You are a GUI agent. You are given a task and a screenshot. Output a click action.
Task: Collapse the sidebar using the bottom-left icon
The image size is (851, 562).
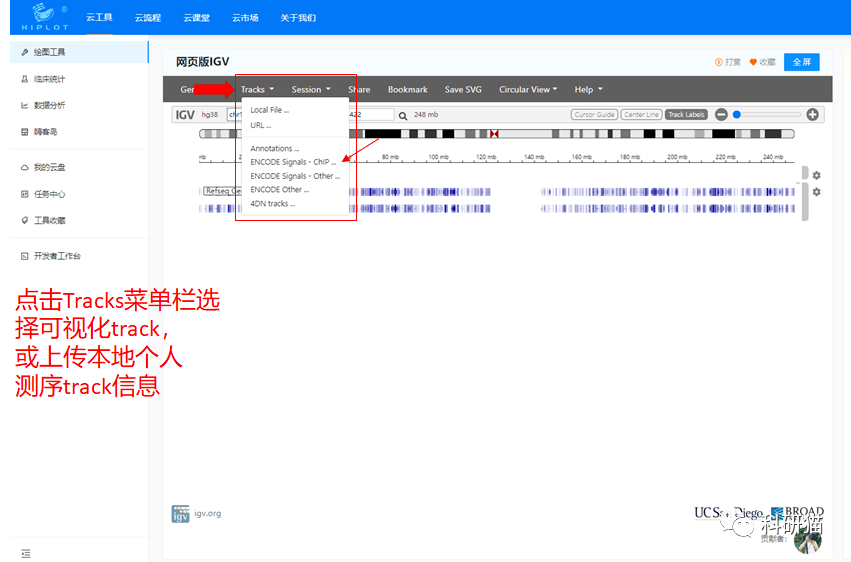pyautogui.click(x=25, y=553)
